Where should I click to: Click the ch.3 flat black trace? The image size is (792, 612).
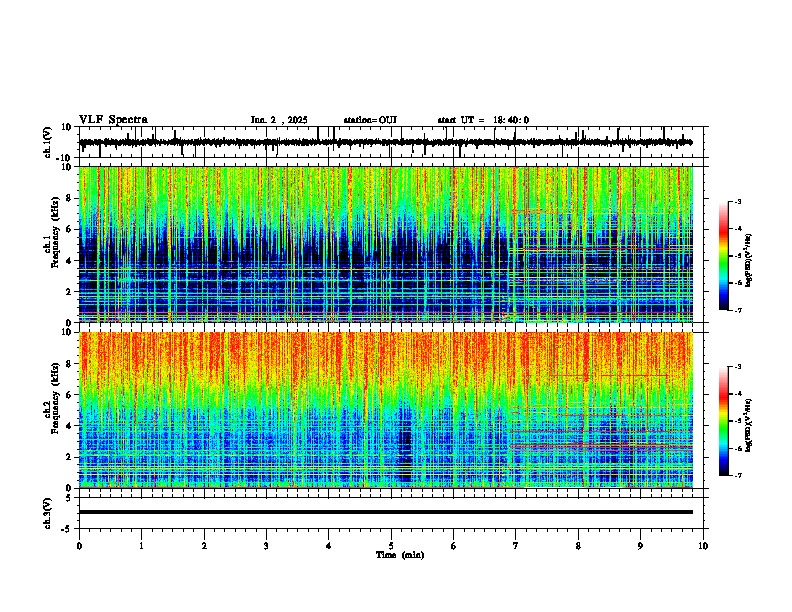pos(386,512)
